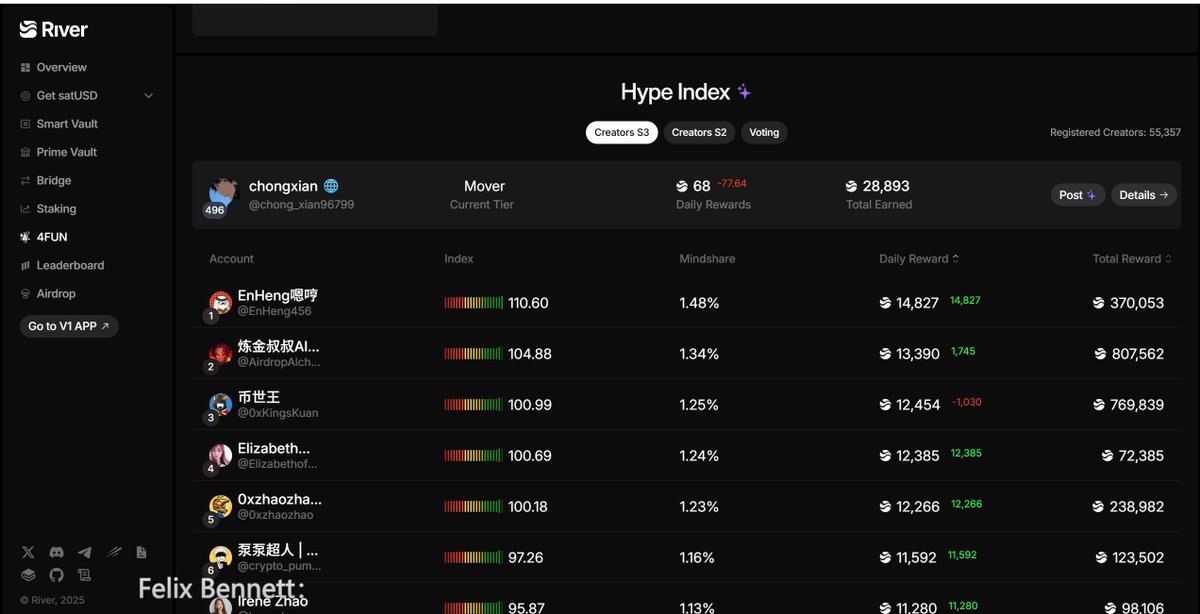1200x614 pixels.
Task: Click the index bar for the 97.26 row
Action: coord(474,557)
